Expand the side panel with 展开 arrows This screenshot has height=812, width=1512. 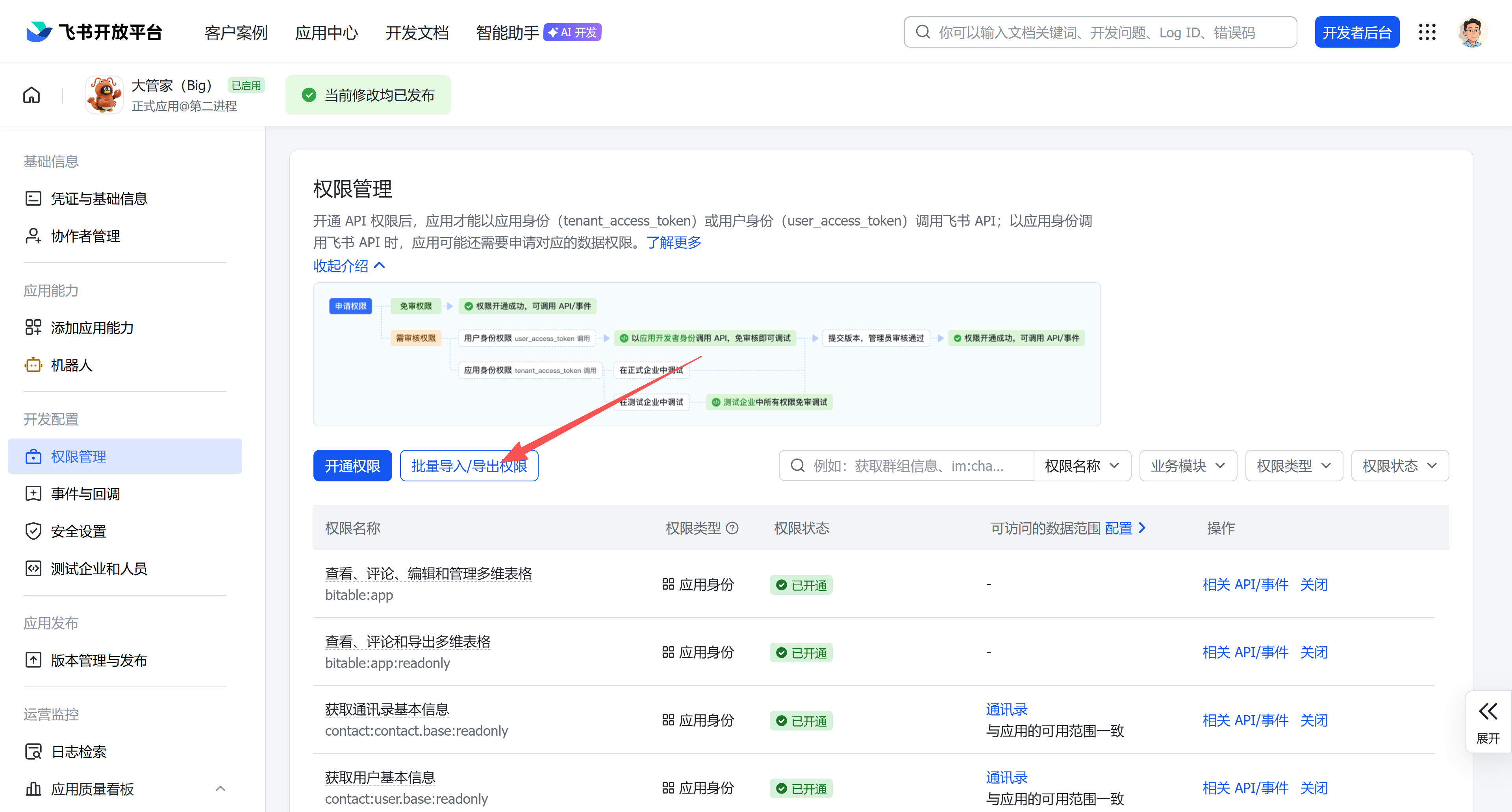(x=1488, y=721)
